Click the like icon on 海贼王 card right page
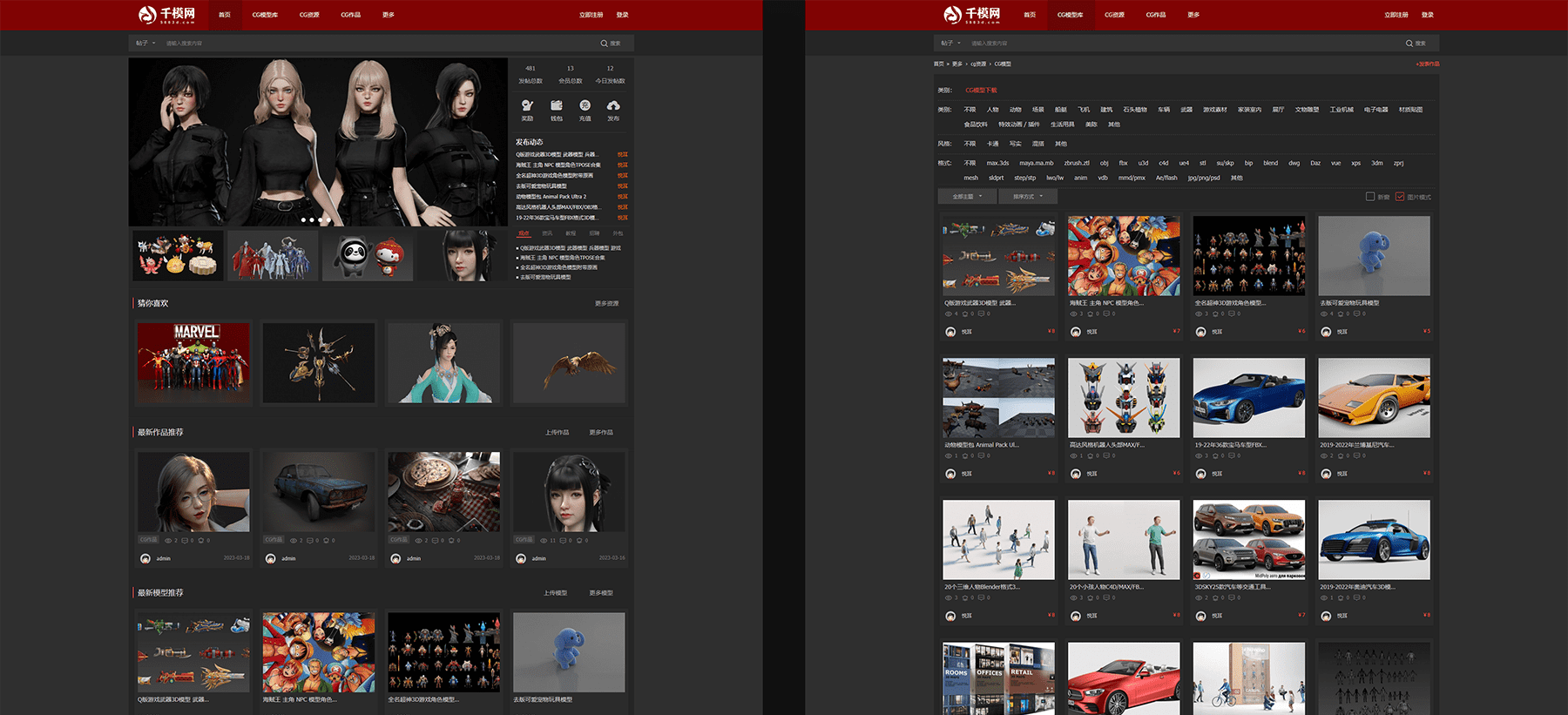The image size is (1568, 715). (1090, 314)
